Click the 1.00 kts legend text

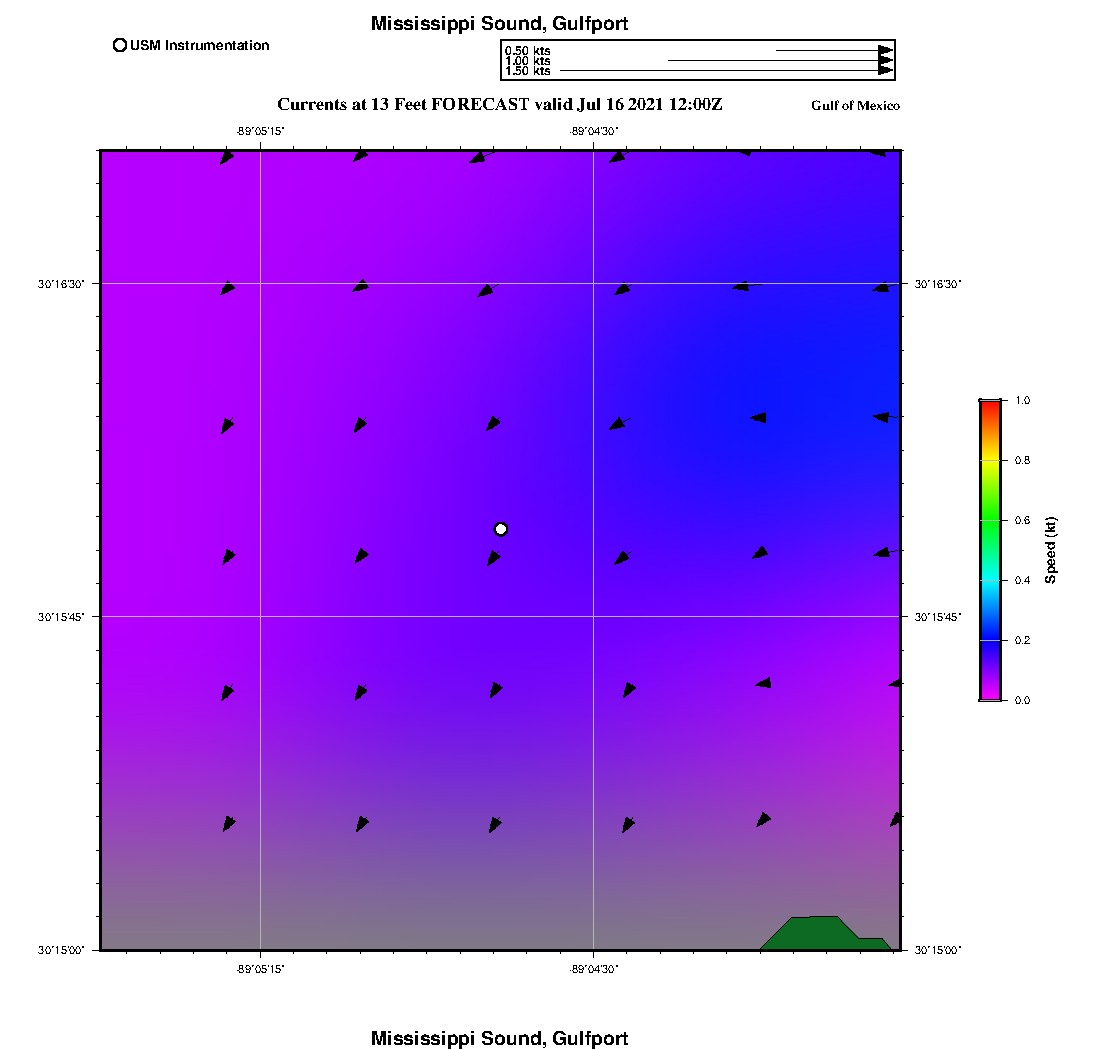click(x=528, y=60)
